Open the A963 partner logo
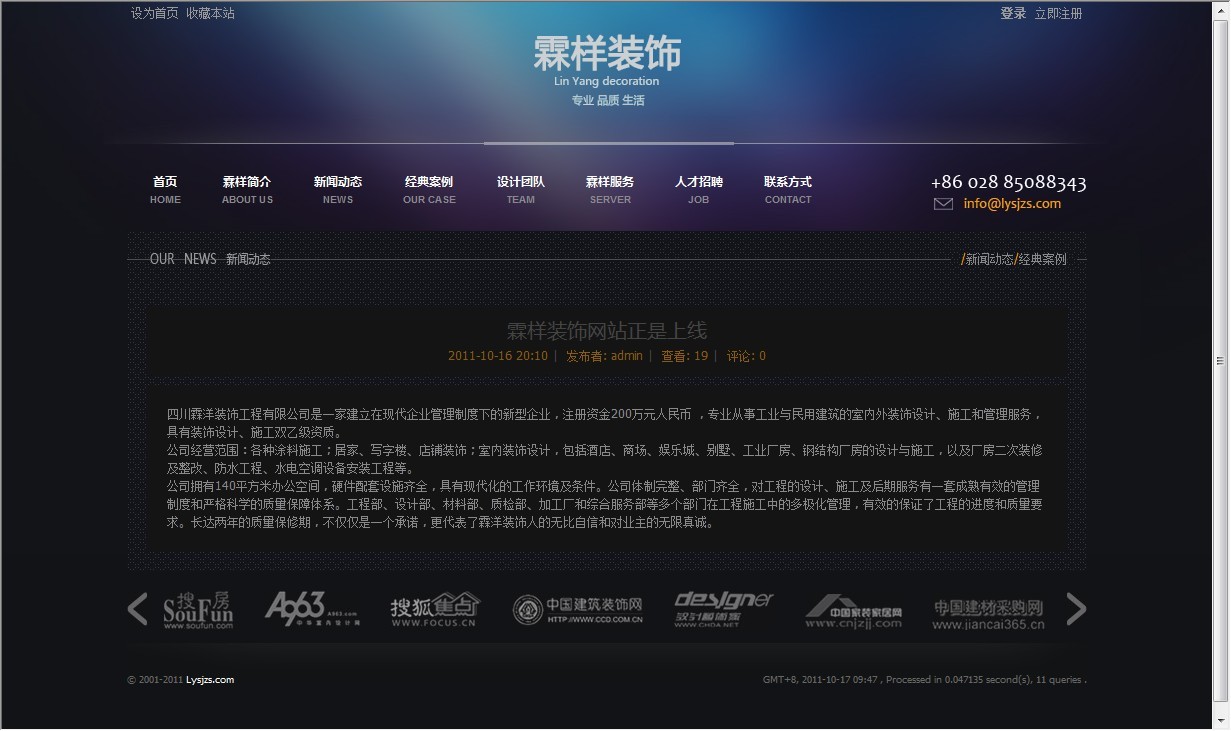Screen dimensions: 1231x731 tap(312, 609)
